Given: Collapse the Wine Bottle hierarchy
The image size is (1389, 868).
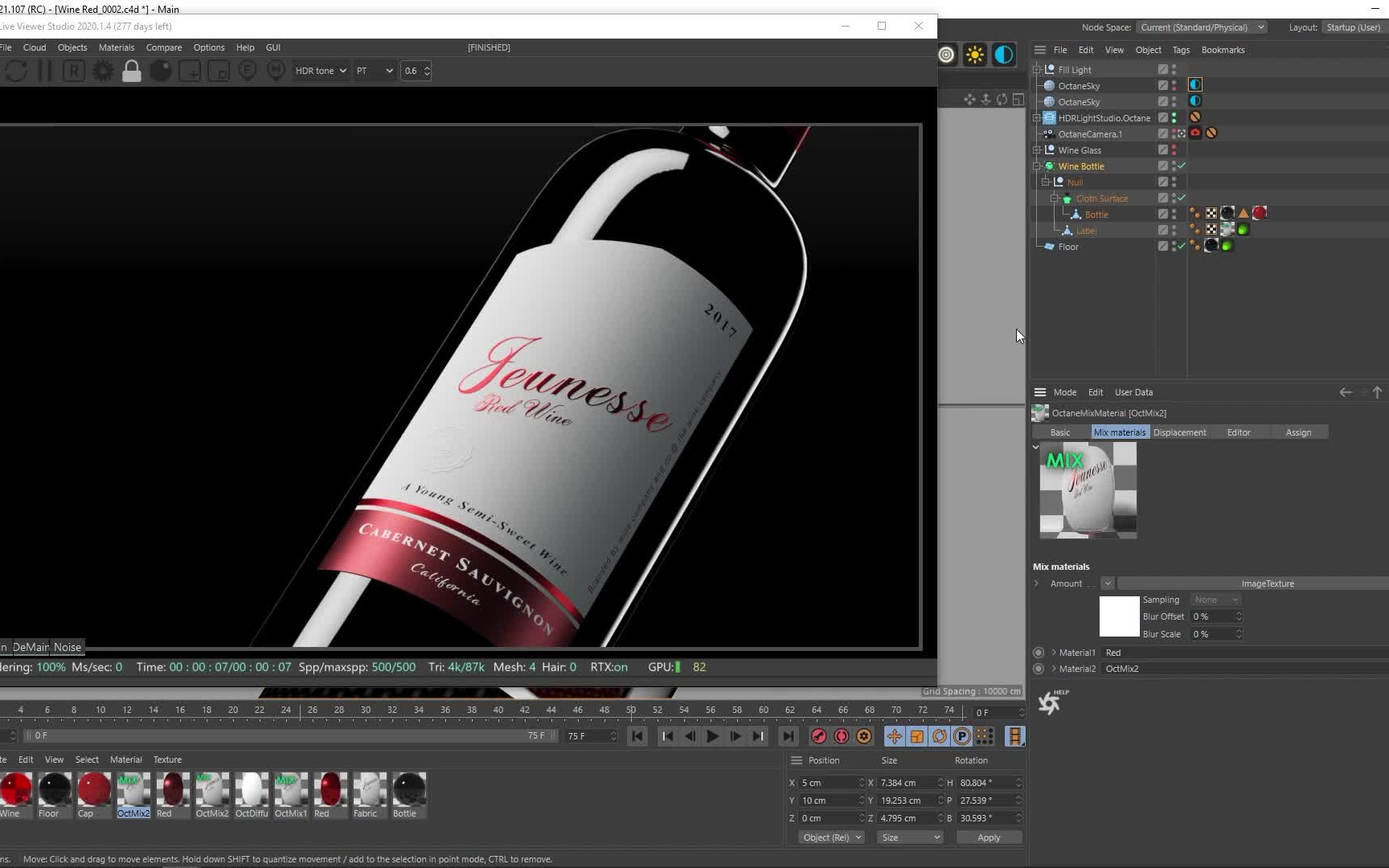Looking at the screenshot, I should click(x=1037, y=166).
